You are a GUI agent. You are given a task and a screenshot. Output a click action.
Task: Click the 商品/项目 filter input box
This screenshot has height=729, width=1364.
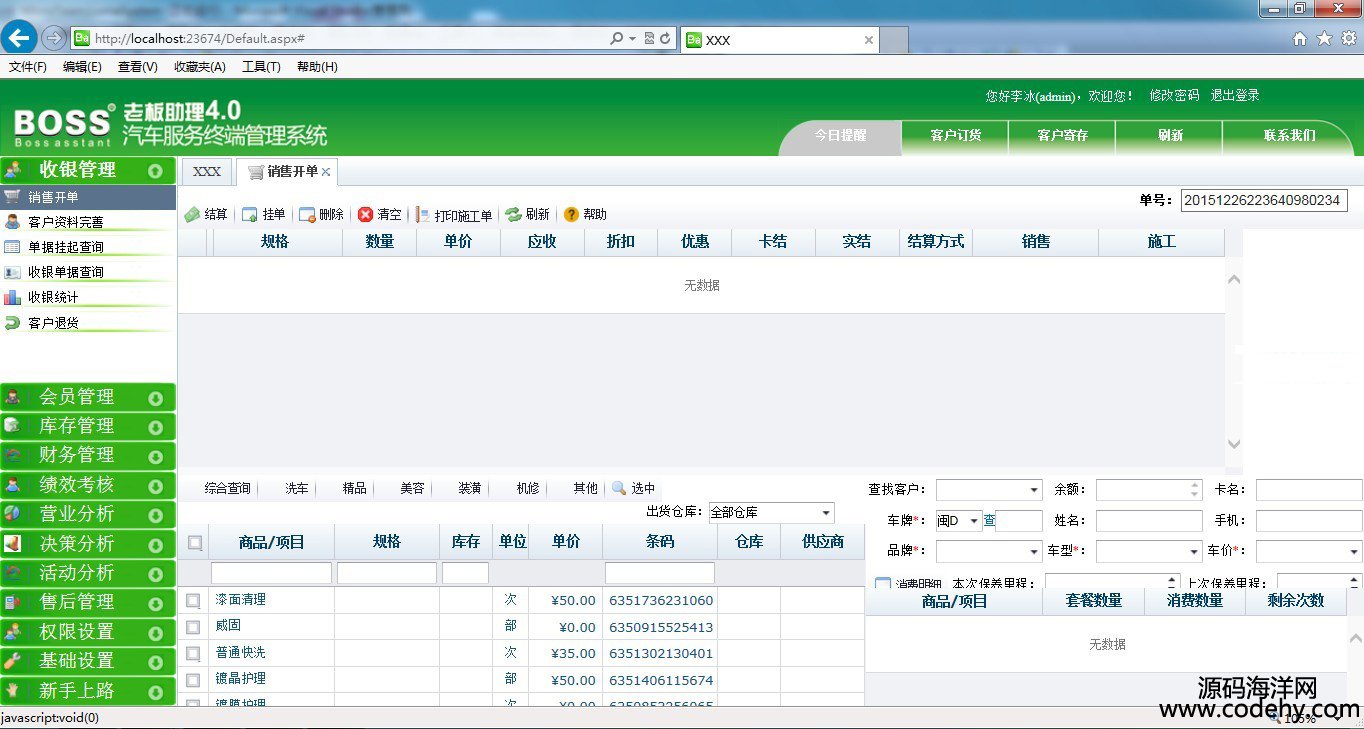(271, 573)
